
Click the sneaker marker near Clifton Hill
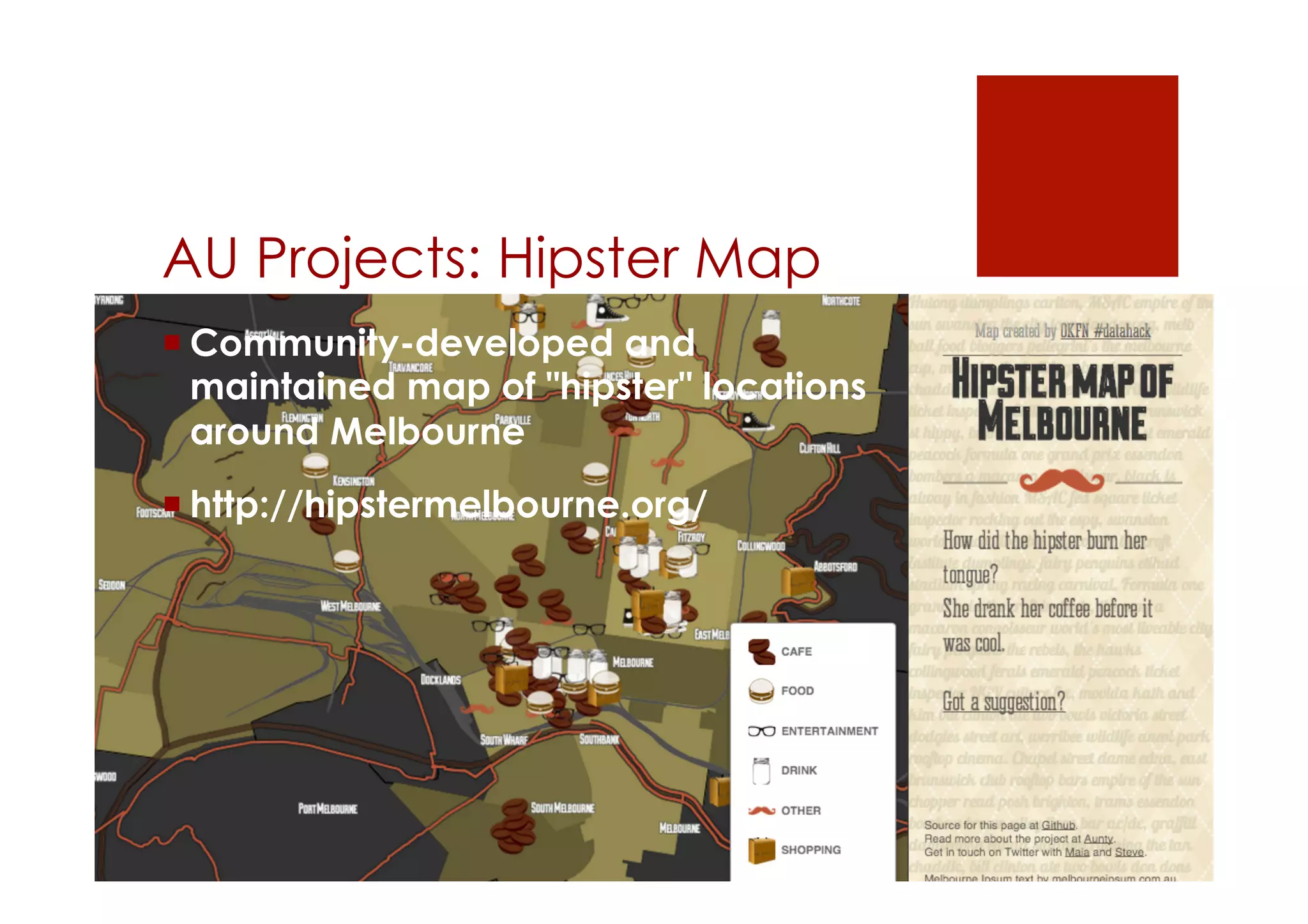tap(756, 422)
